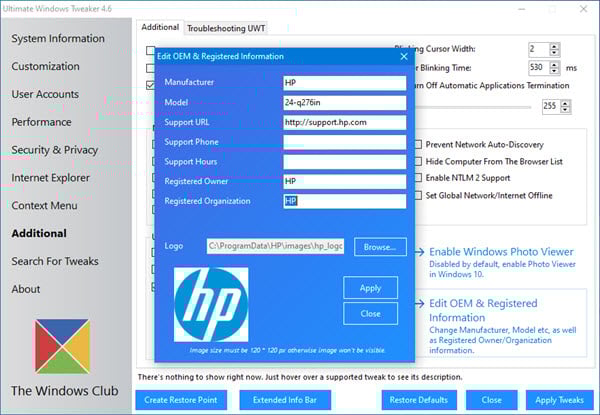
Task: Click the Support Phone input field
Action: click(344, 142)
